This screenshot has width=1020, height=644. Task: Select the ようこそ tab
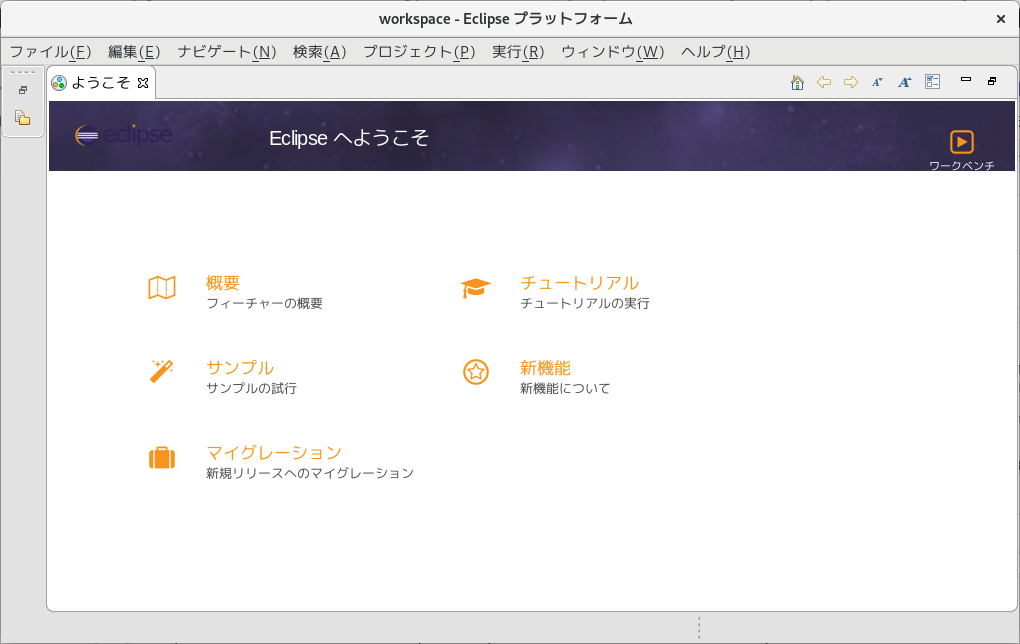[101, 83]
